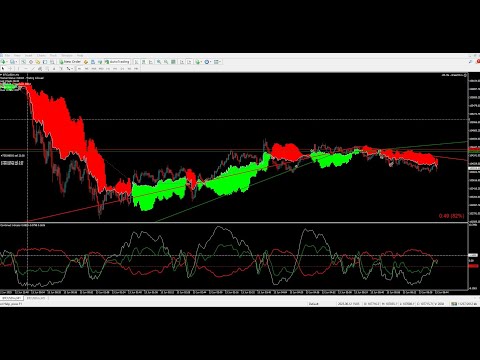Viewport: 480px width, 360px height.
Task: Expand the Indicators dropdown arrow
Action: tap(202, 62)
